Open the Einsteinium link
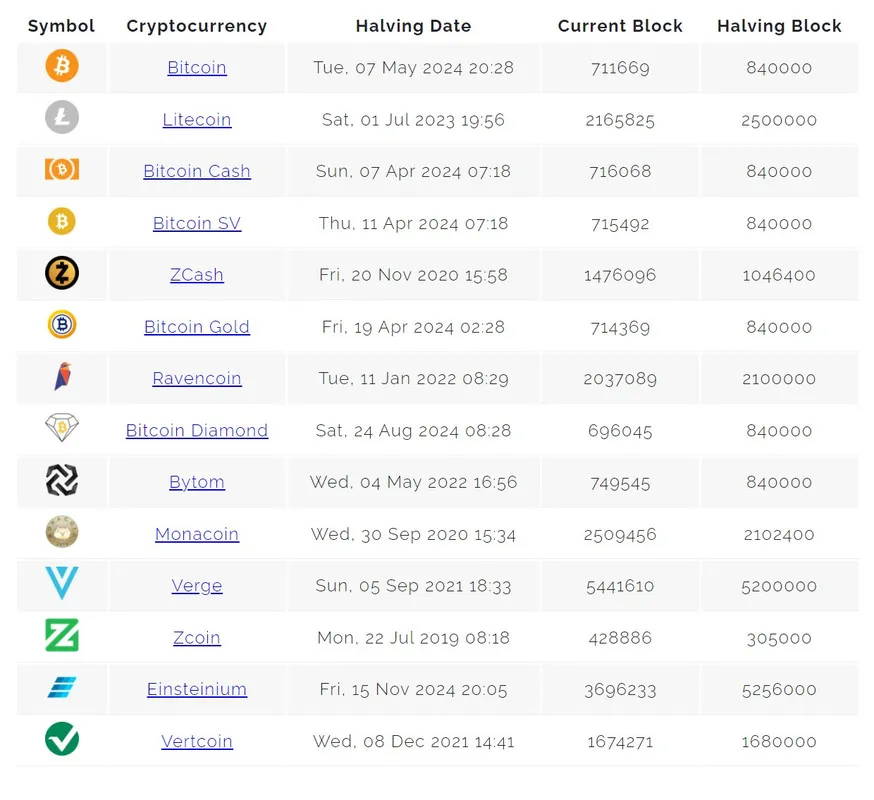Image resolution: width=874 pixels, height=800 pixels. tap(197, 689)
